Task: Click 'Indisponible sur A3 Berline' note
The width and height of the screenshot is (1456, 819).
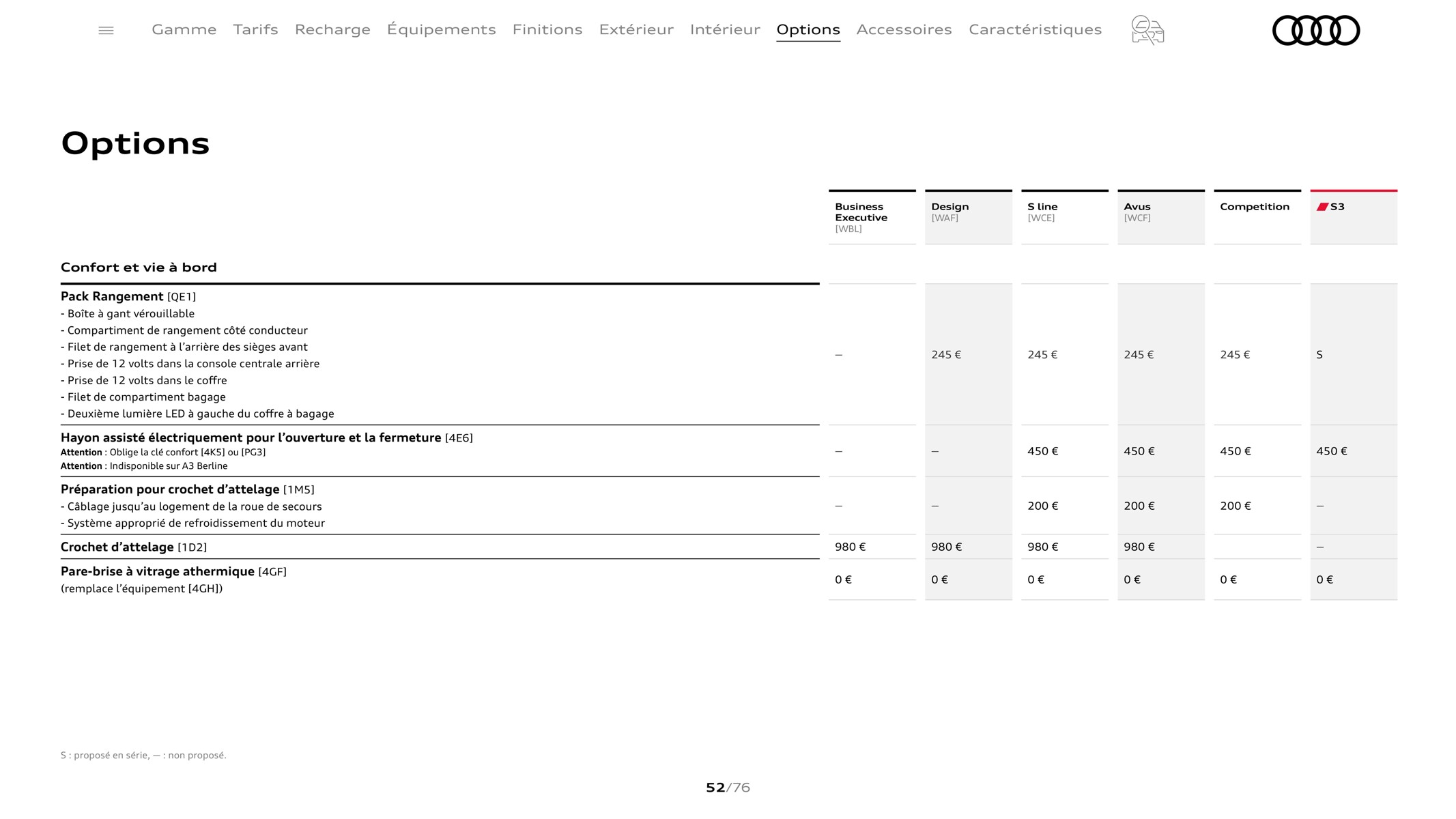Action: [144, 466]
